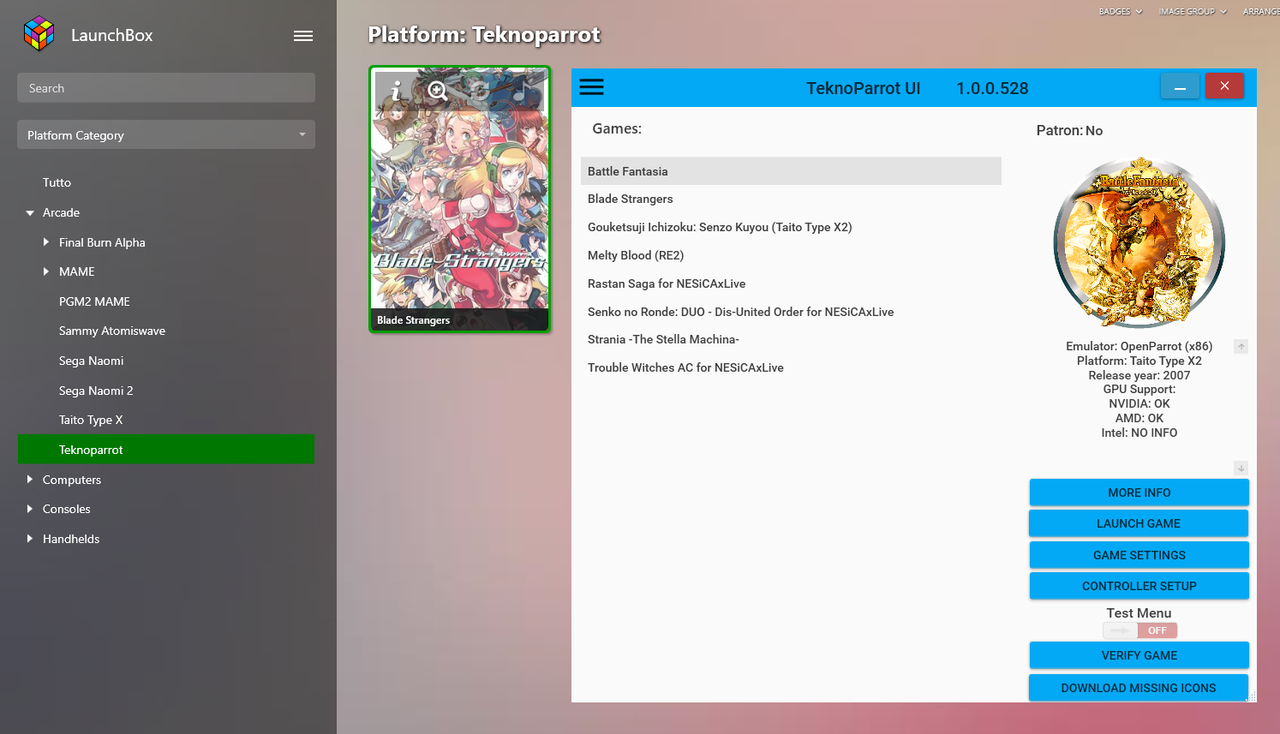Click the LAUNCH GAME button
This screenshot has width=1280, height=734.
coord(1139,523)
